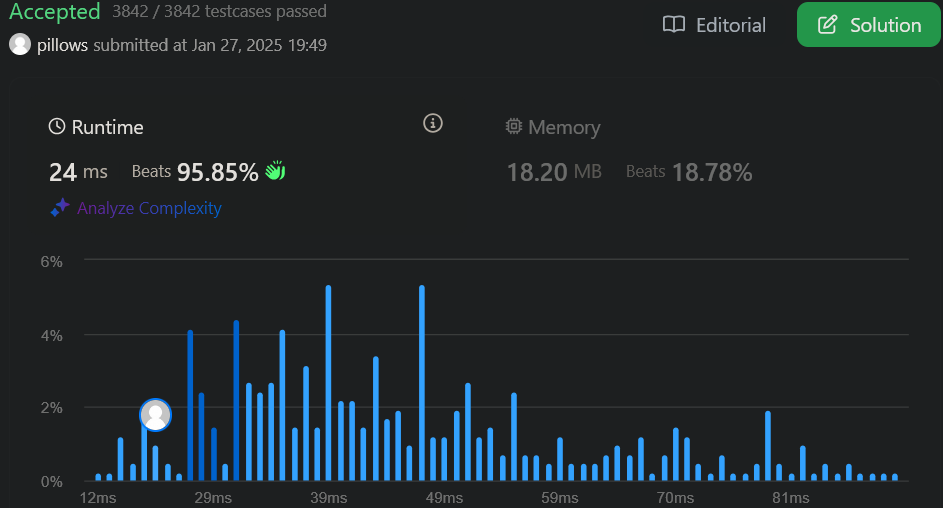Click the user avatar marker on chart
943x508 pixels.
[155, 415]
